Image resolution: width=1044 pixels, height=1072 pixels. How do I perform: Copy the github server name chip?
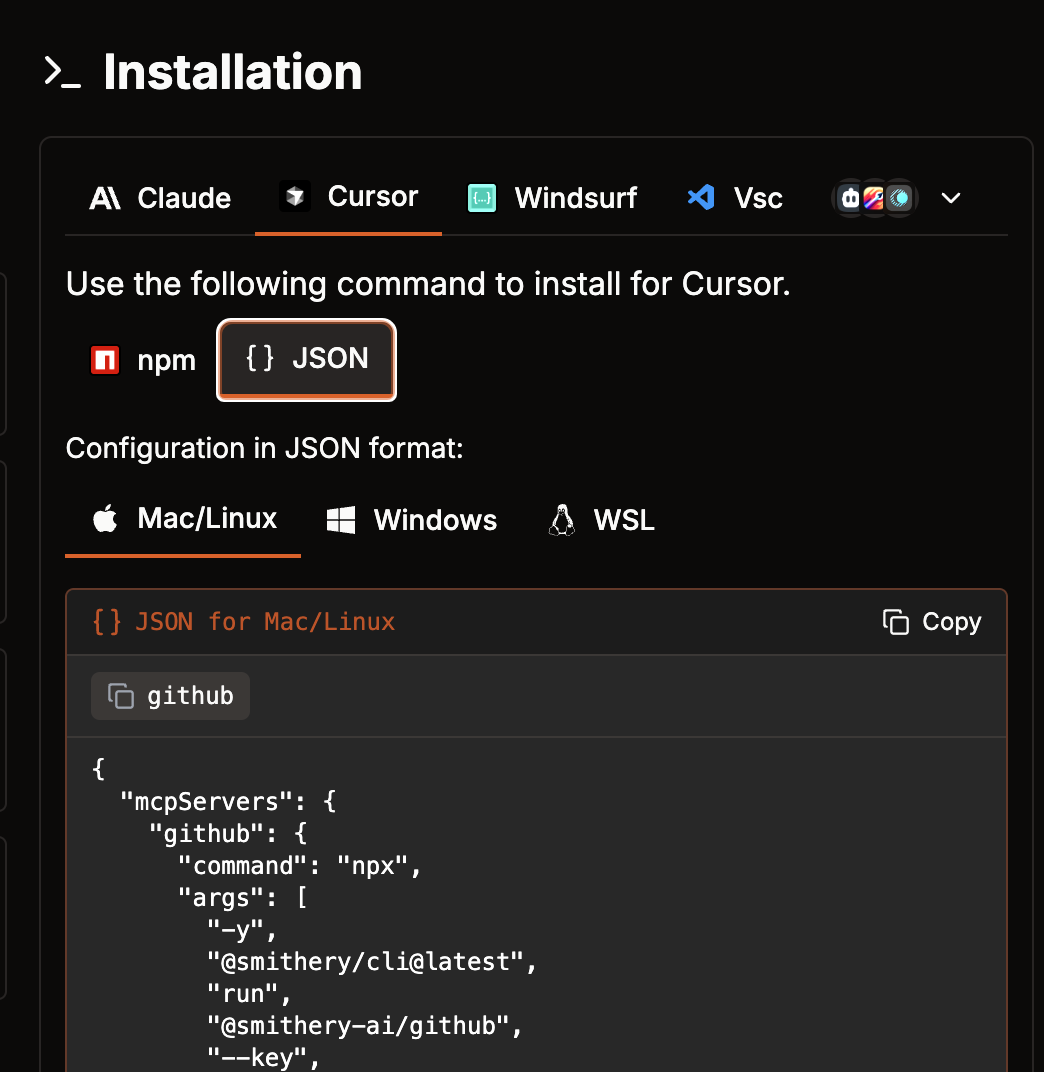pos(170,696)
